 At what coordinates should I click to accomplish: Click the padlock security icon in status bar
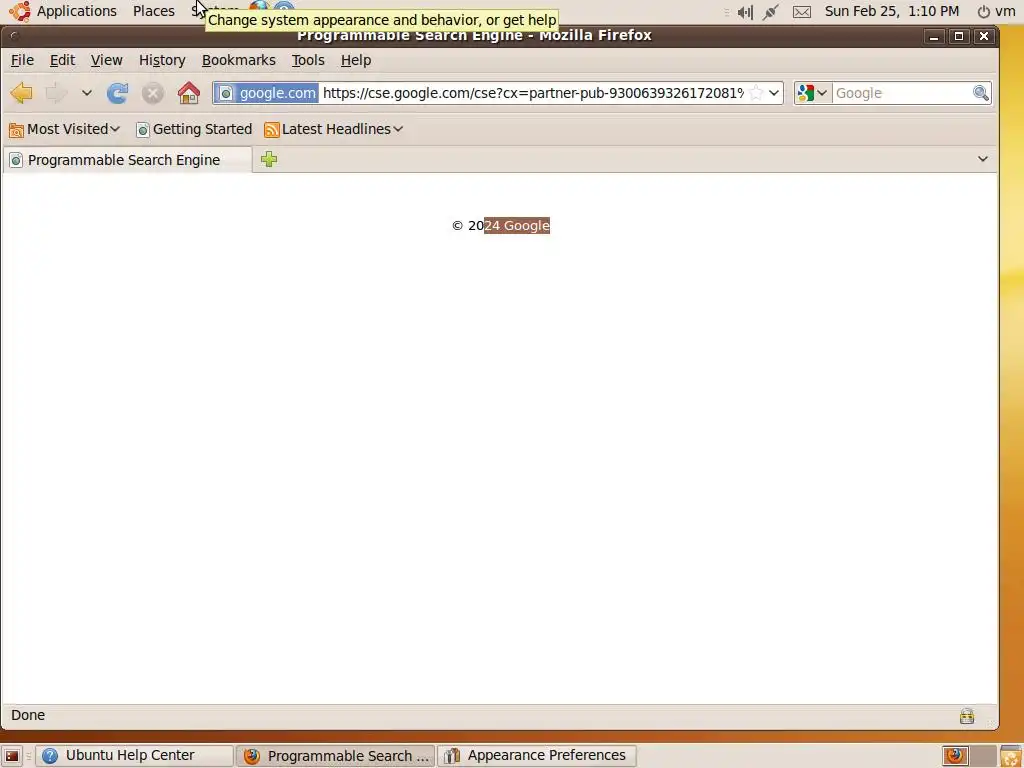point(967,716)
